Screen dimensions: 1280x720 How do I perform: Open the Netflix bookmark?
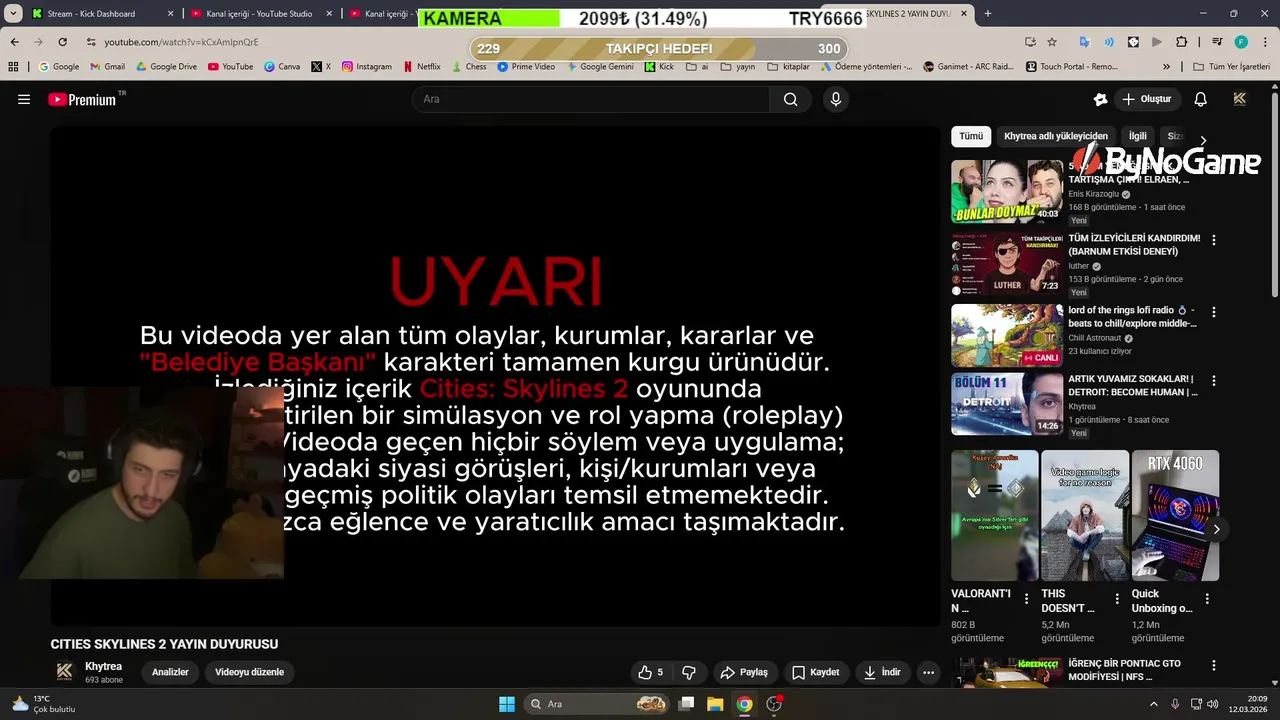pos(421,66)
